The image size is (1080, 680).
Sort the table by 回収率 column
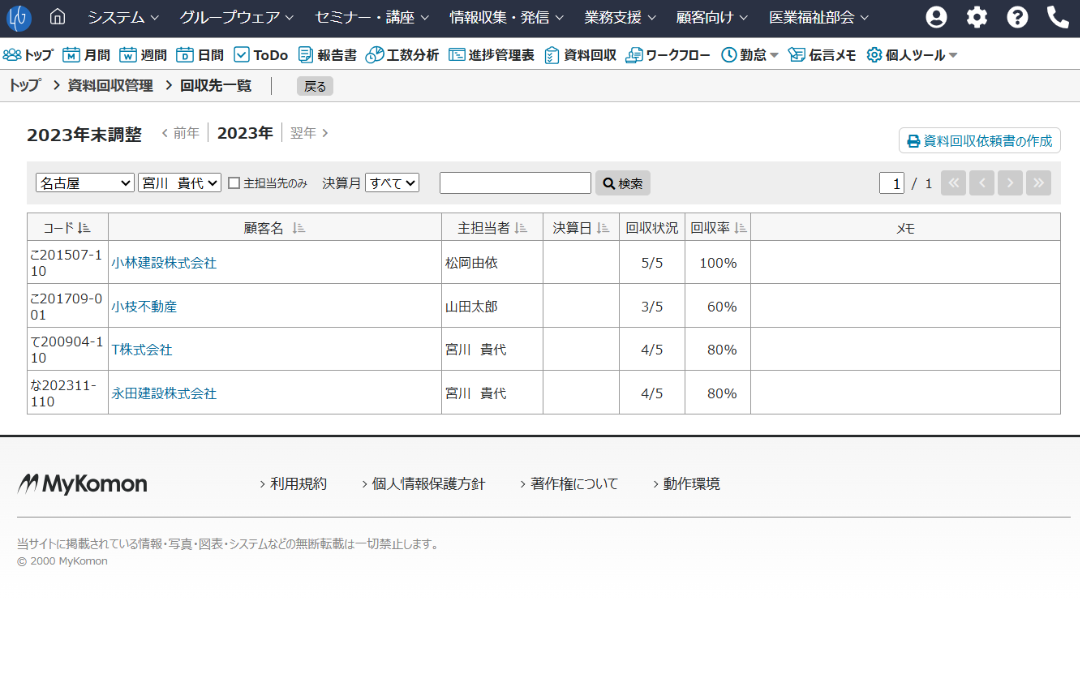coord(740,228)
